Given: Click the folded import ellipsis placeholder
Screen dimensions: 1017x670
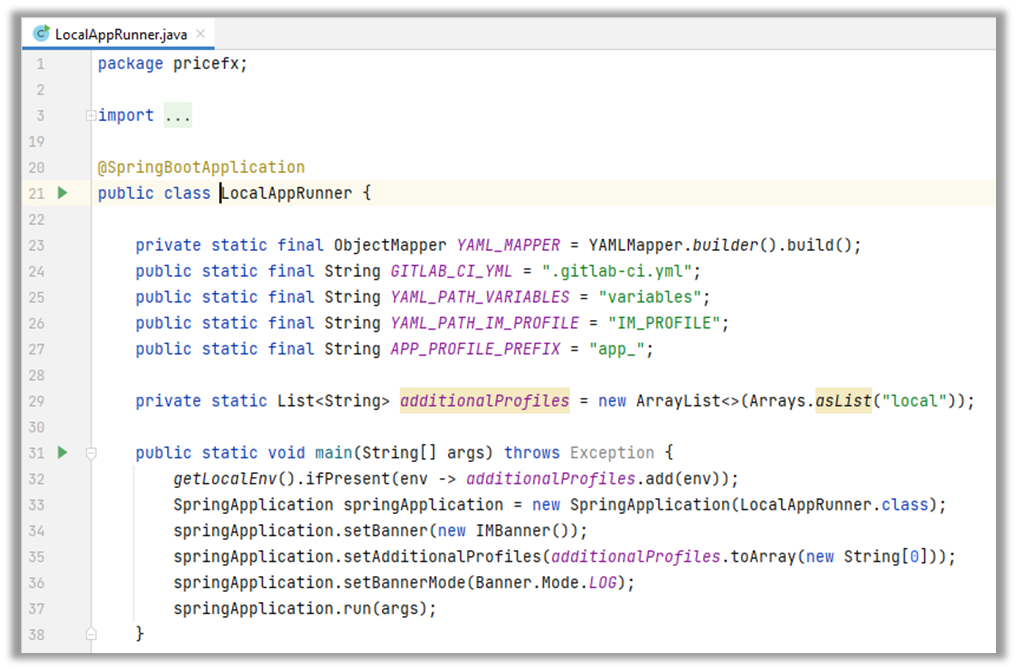Looking at the screenshot, I should click(177, 116).
